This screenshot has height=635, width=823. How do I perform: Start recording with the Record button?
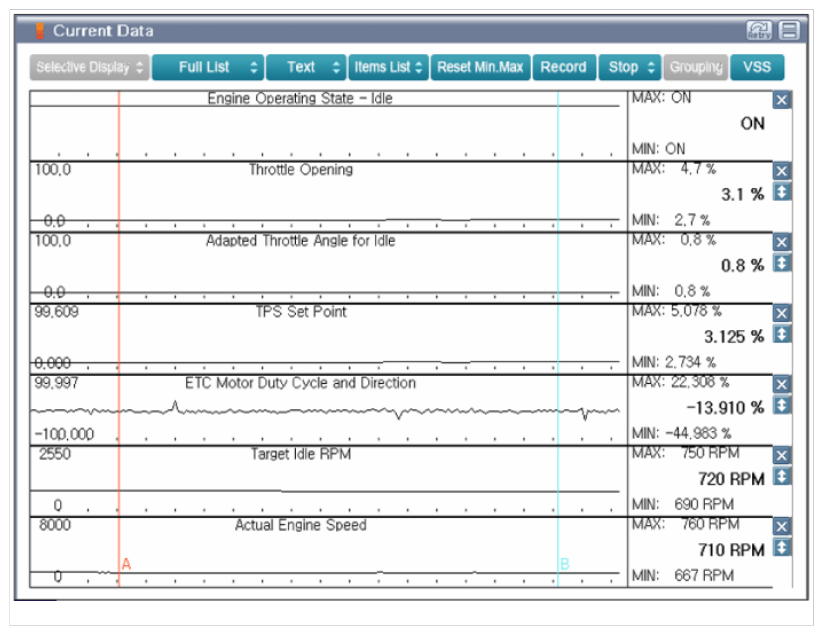[x=563, y=67]
